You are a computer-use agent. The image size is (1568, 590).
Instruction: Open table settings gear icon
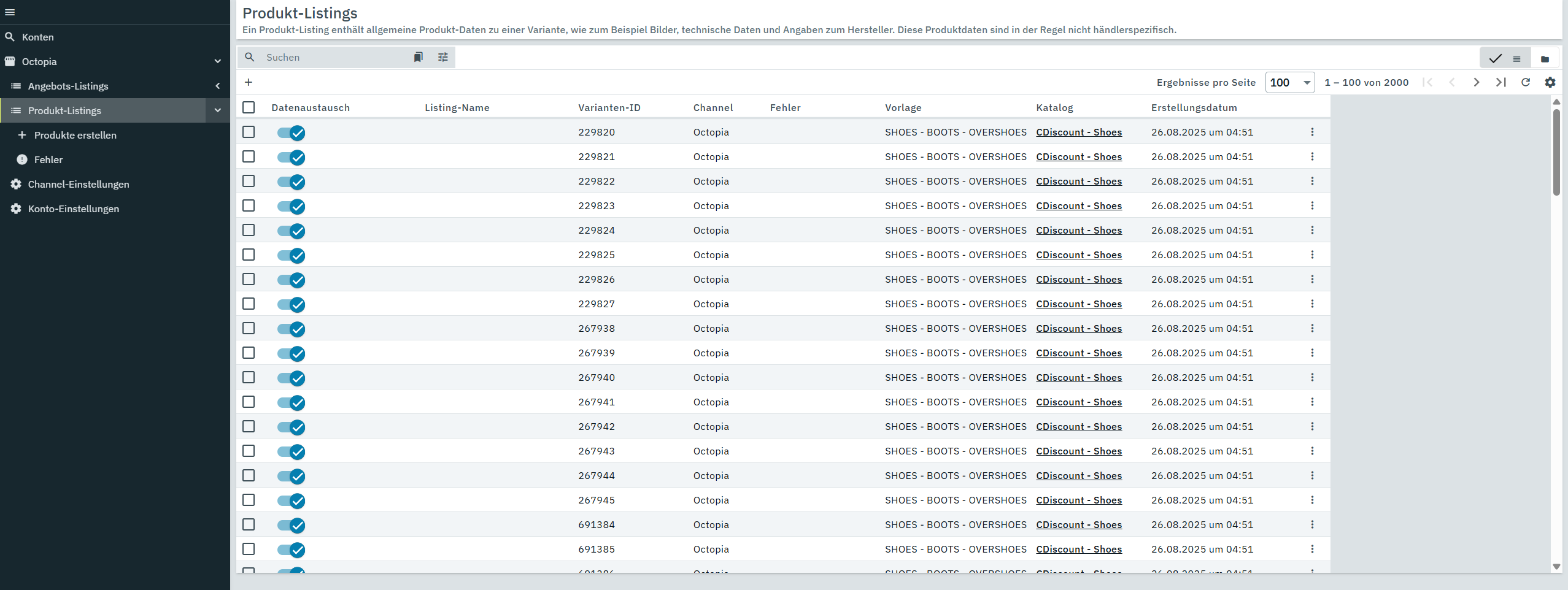[1550, 82]
